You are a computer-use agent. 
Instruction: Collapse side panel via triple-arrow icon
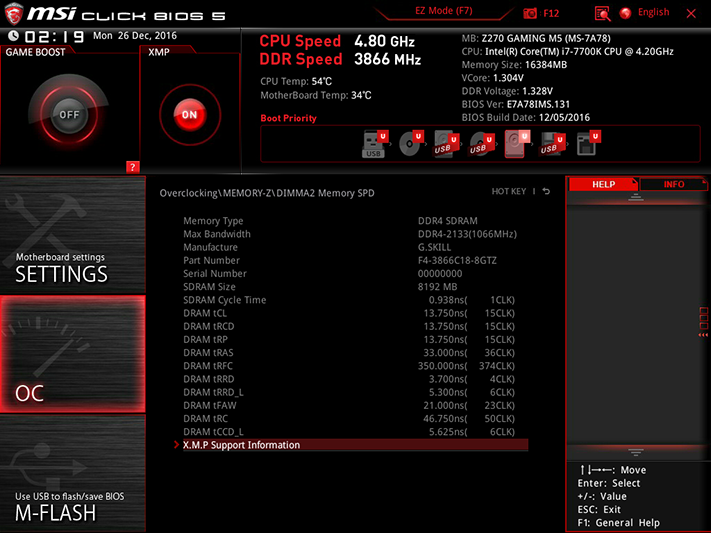703,335
